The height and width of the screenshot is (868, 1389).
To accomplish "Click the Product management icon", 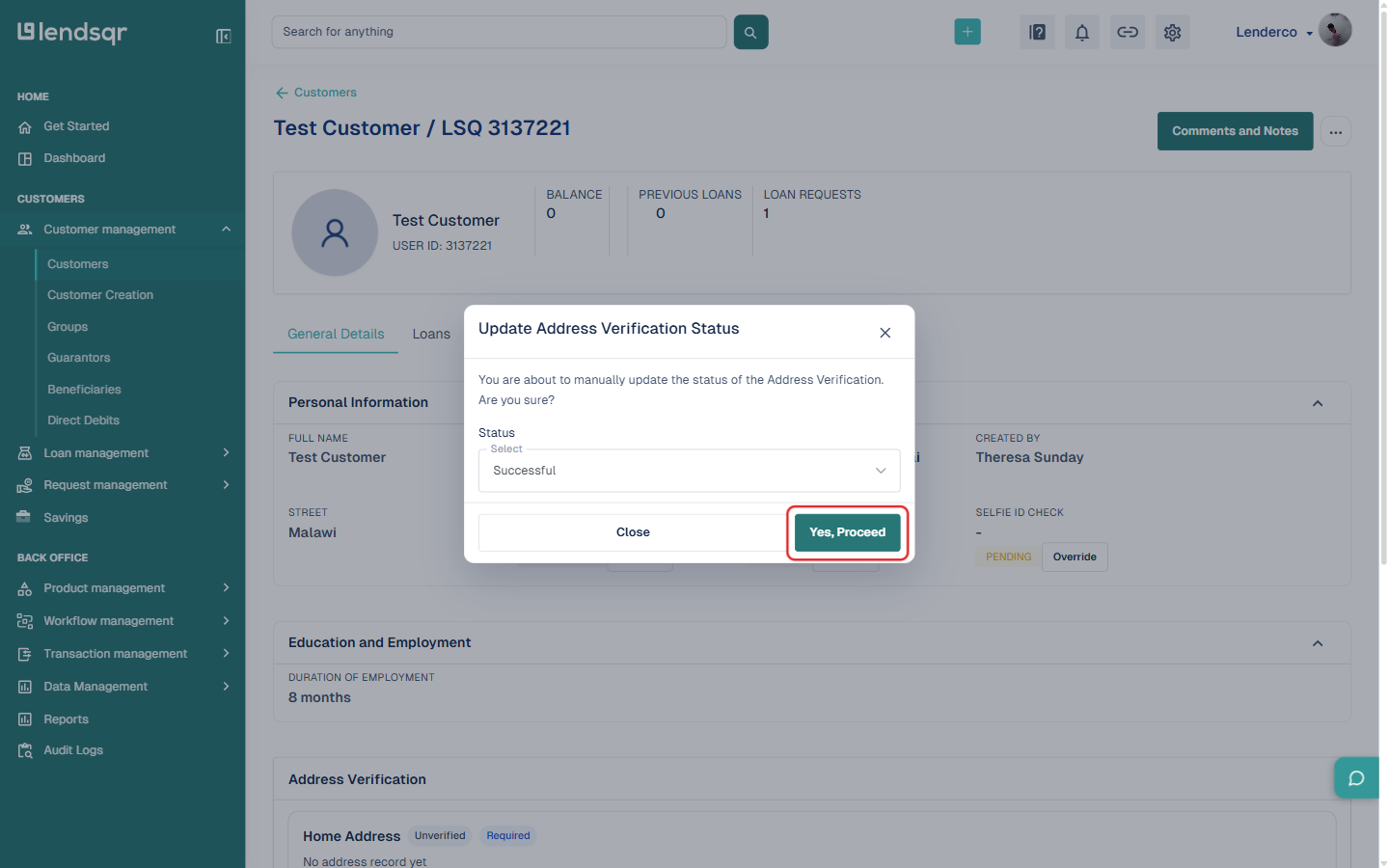I will pyautogui.click(x=25, y=588).
